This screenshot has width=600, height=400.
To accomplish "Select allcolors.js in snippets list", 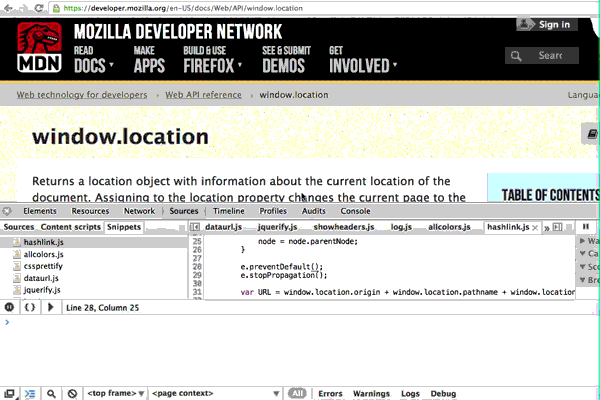I will tap(43, 254).
